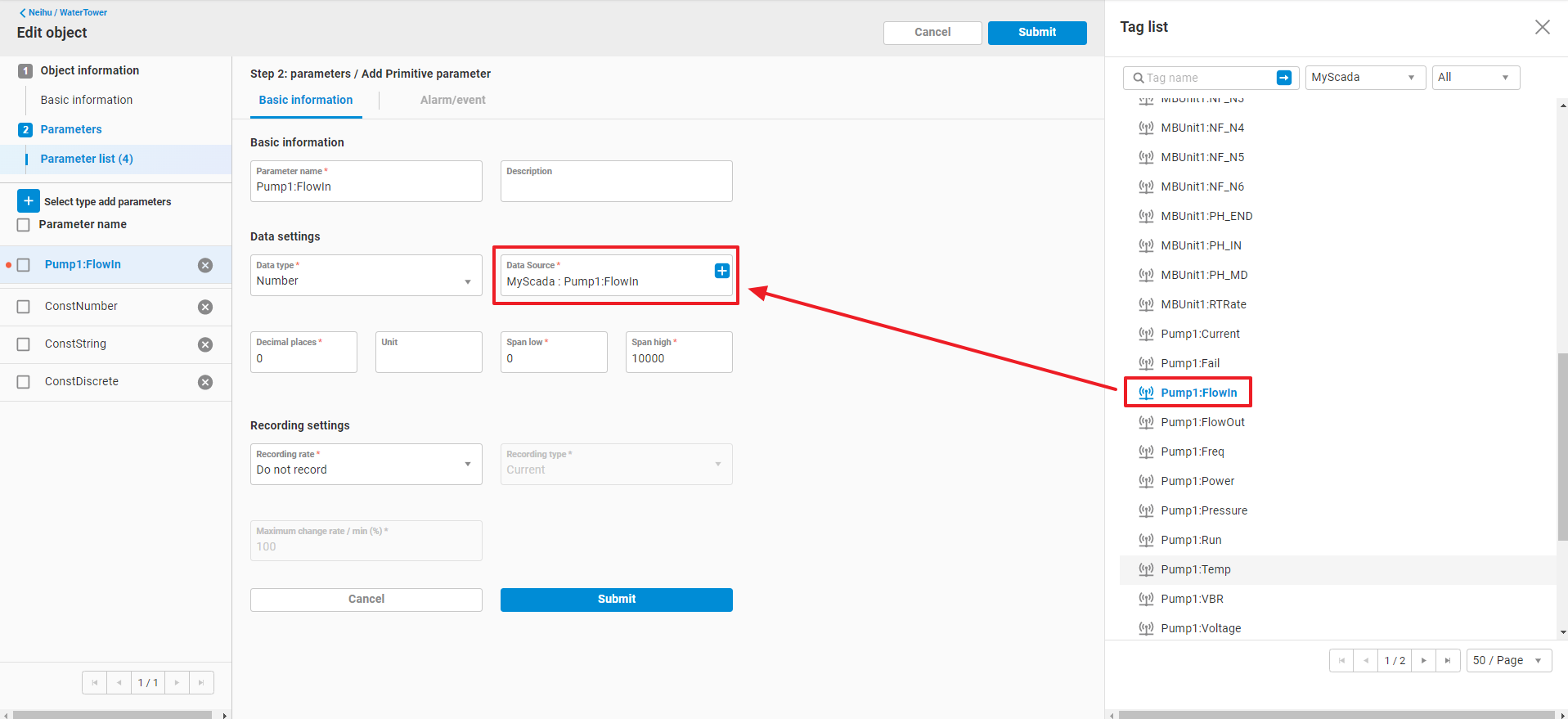The height and width of the screenshot is (719, 1568).
Task: Select the Pump1:Pressure tag
Action: [1203, 510]
